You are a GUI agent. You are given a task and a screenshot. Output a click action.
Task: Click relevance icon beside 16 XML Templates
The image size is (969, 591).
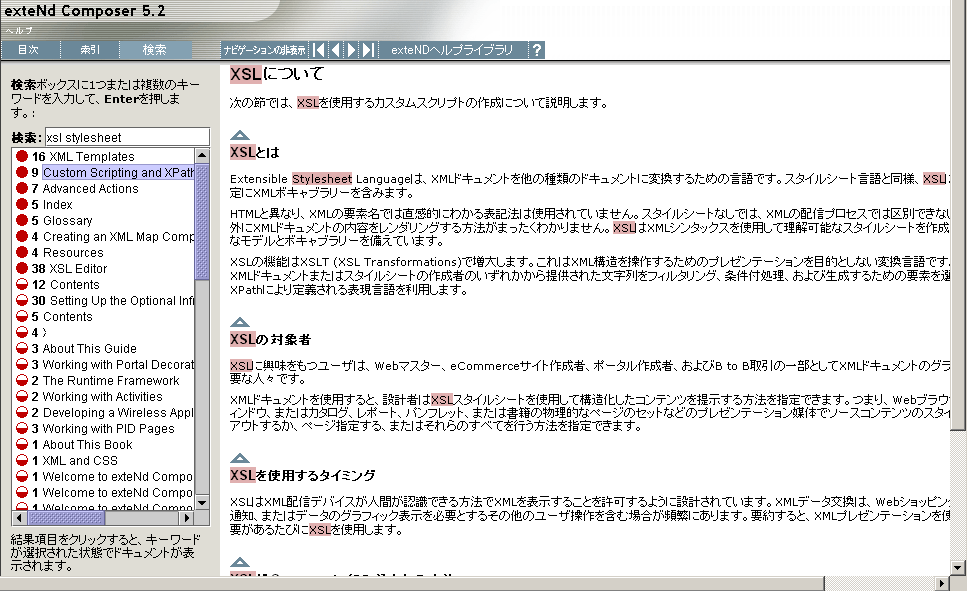click(x=22, y=156)
